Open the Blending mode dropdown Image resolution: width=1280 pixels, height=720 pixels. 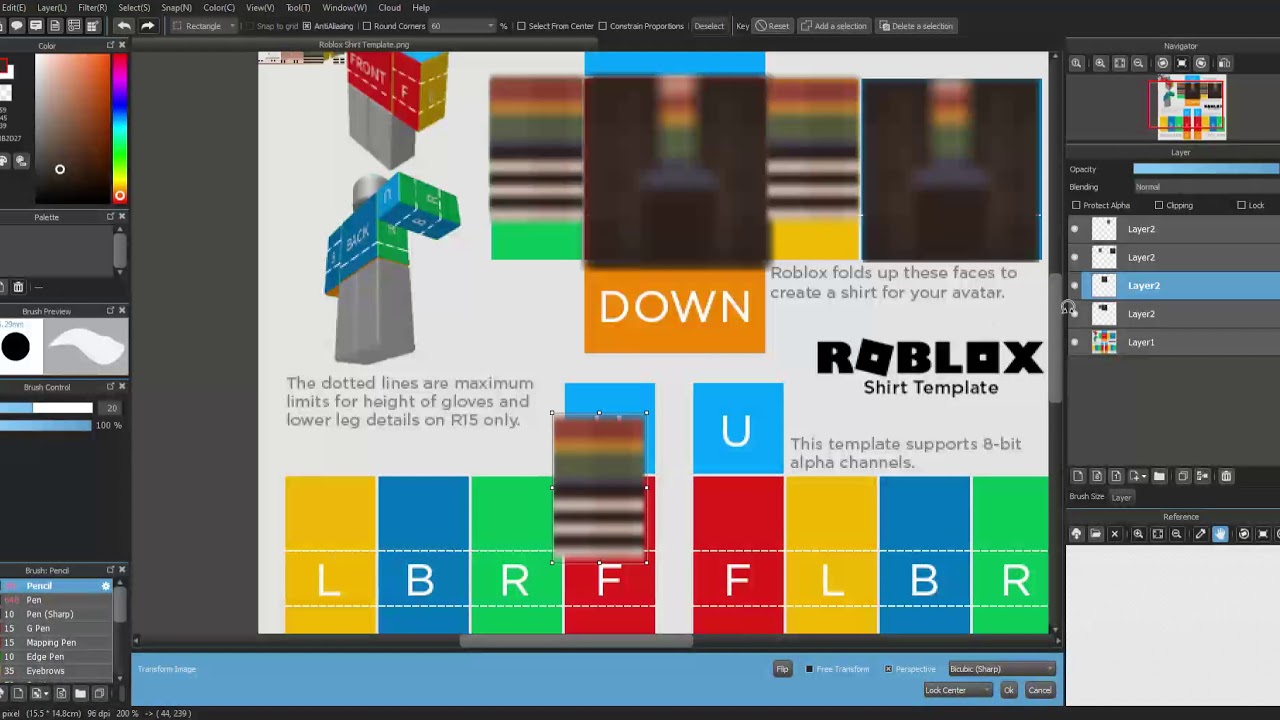[x=1206, y=187]
